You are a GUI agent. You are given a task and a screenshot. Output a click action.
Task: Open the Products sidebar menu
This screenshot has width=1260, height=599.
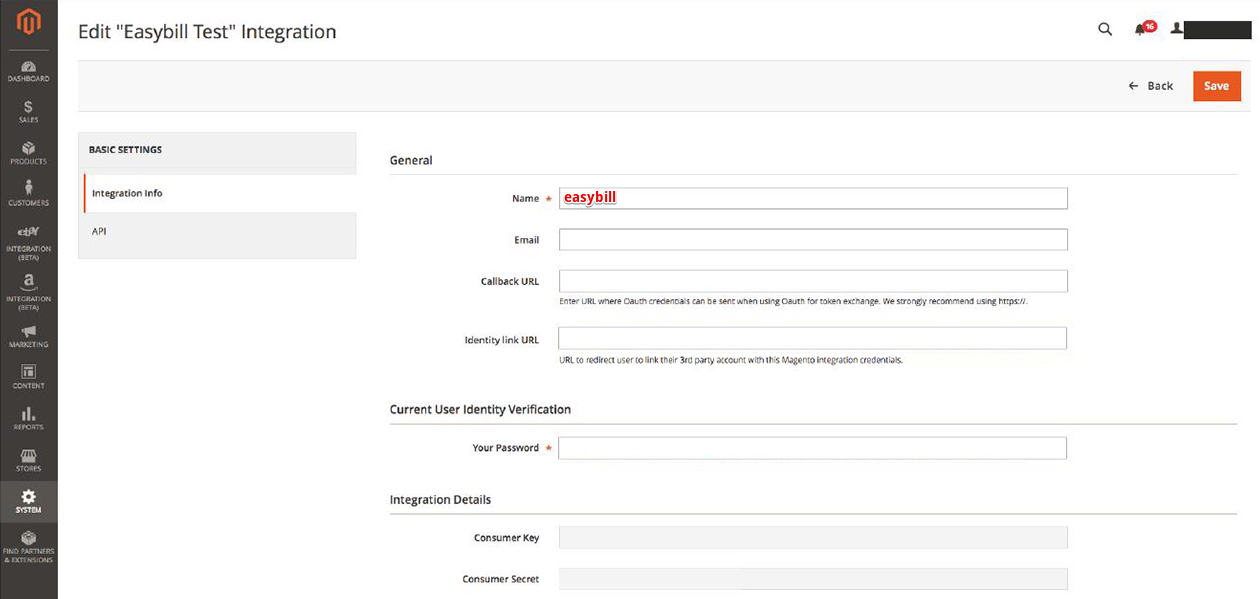29,153
